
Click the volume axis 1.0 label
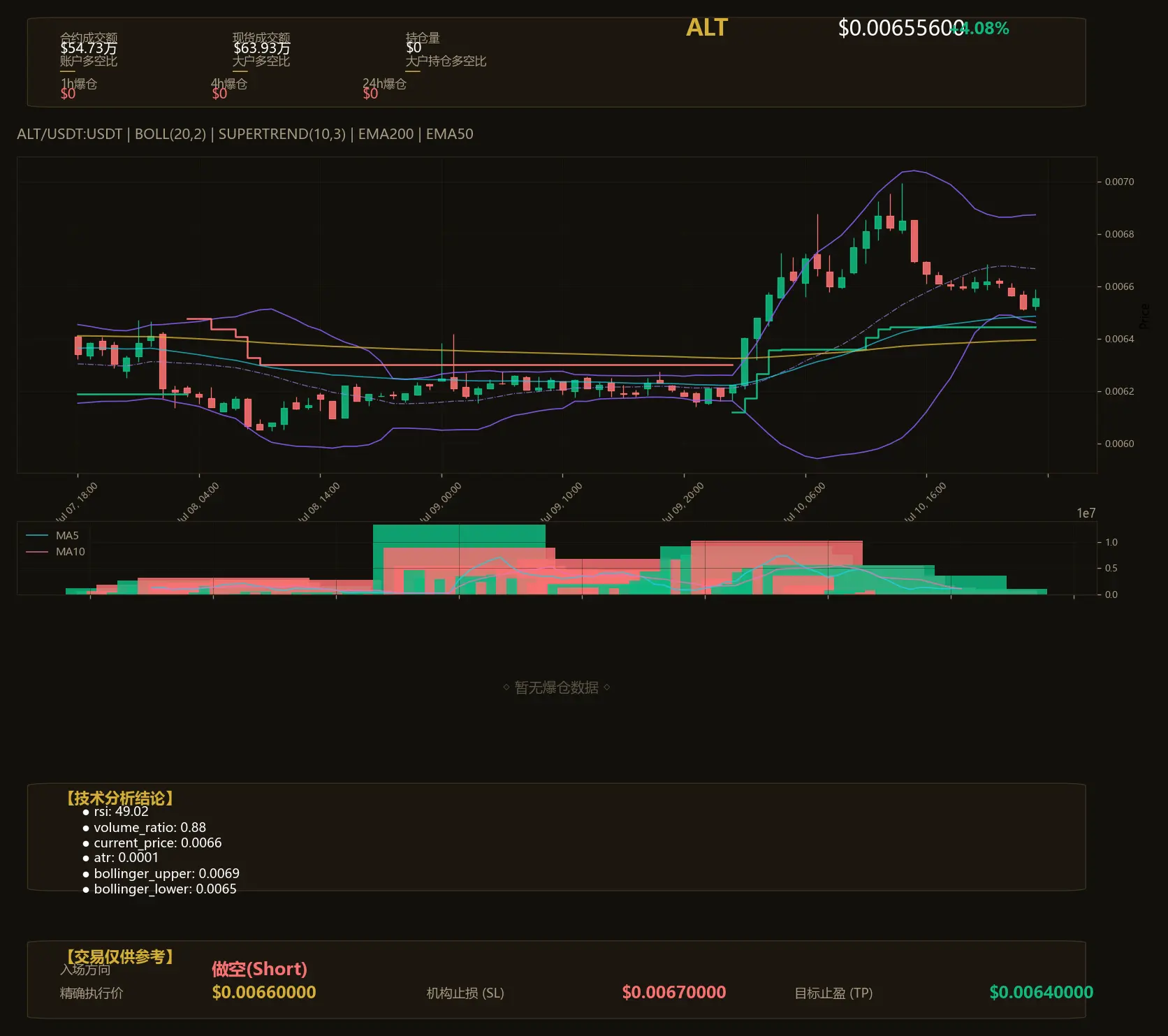[1111, 542]
